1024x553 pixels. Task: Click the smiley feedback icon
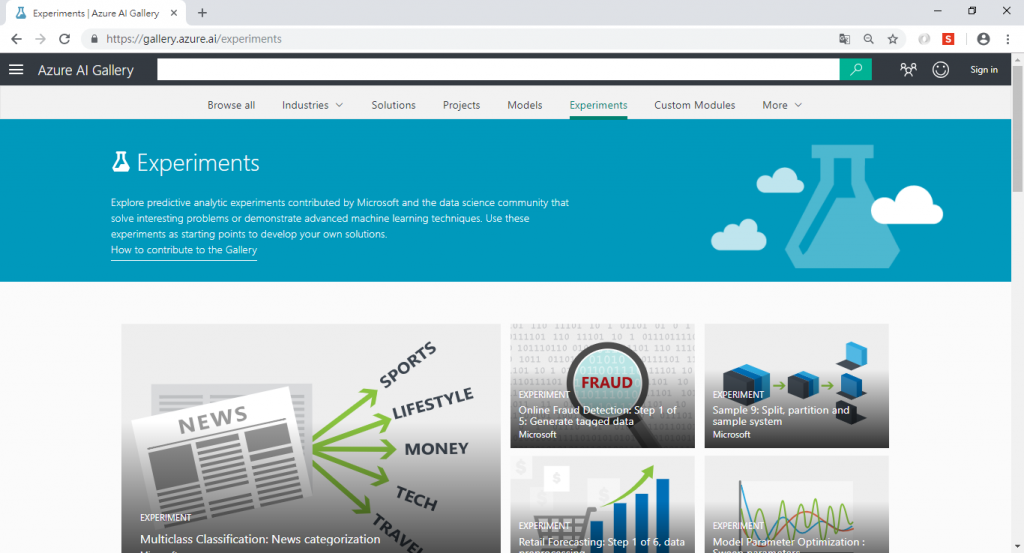[940, 69]
